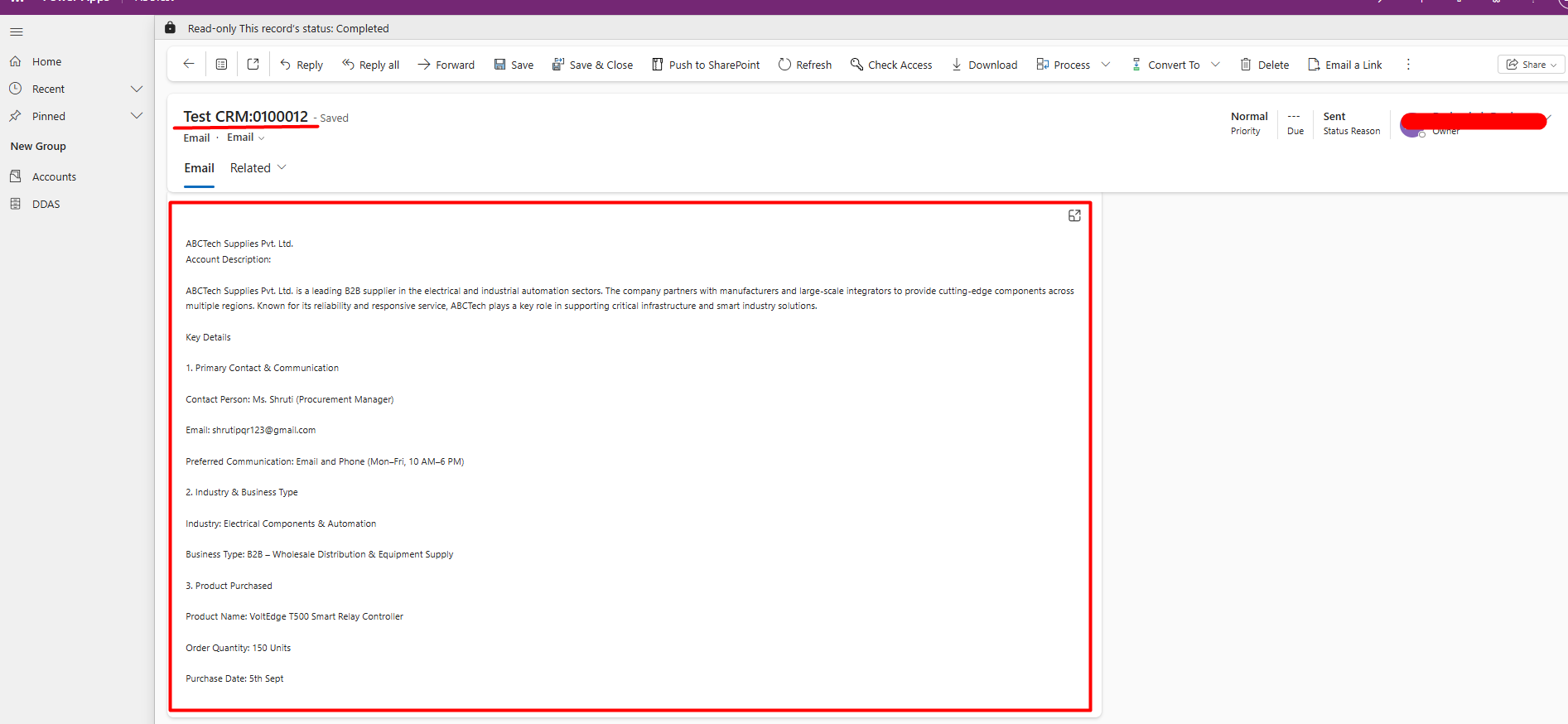Open Accounts in the left navigation
The height and width of the screenshot is (724, 1568).
(x=54, y=176)
